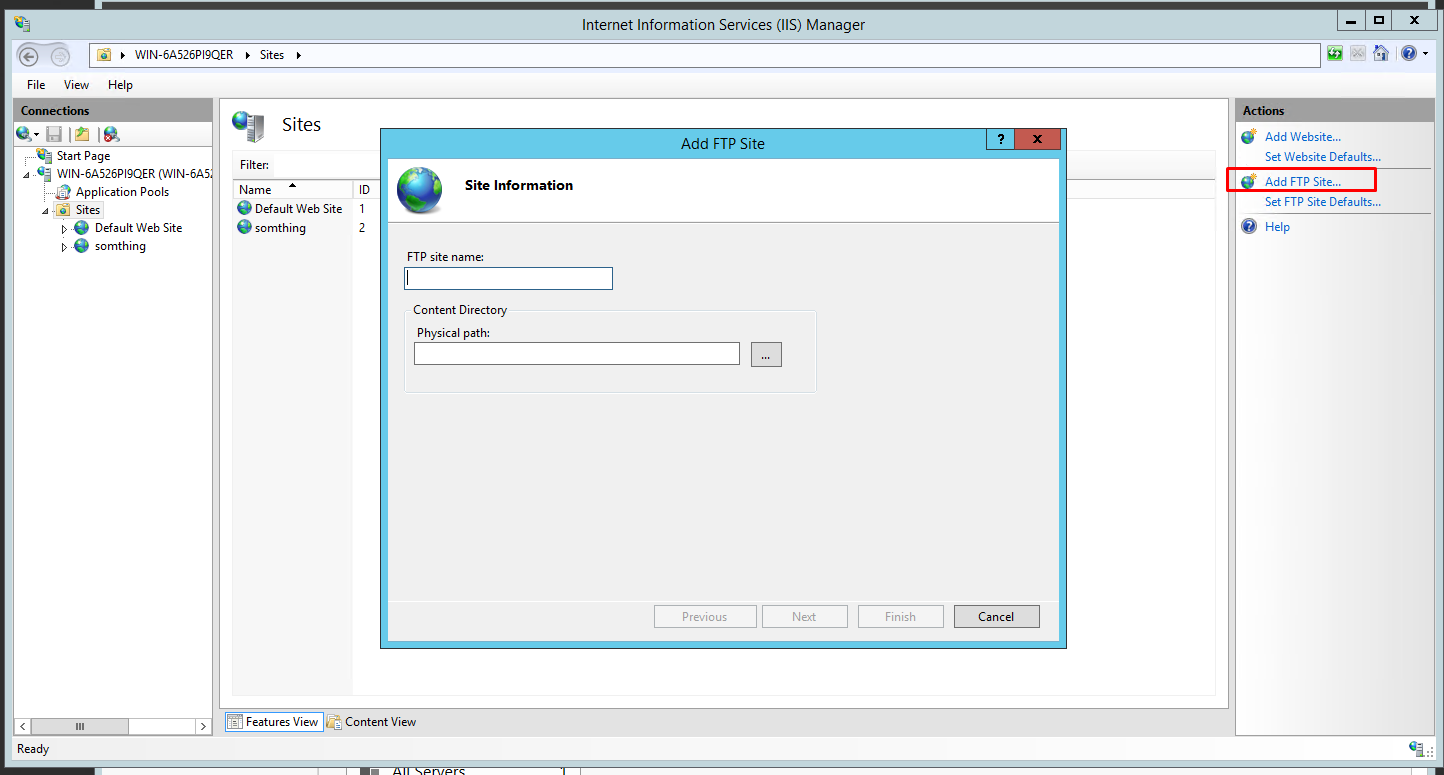
Task: Open the dropdown arrow next to top Help icon
Action: (1424, 54)
